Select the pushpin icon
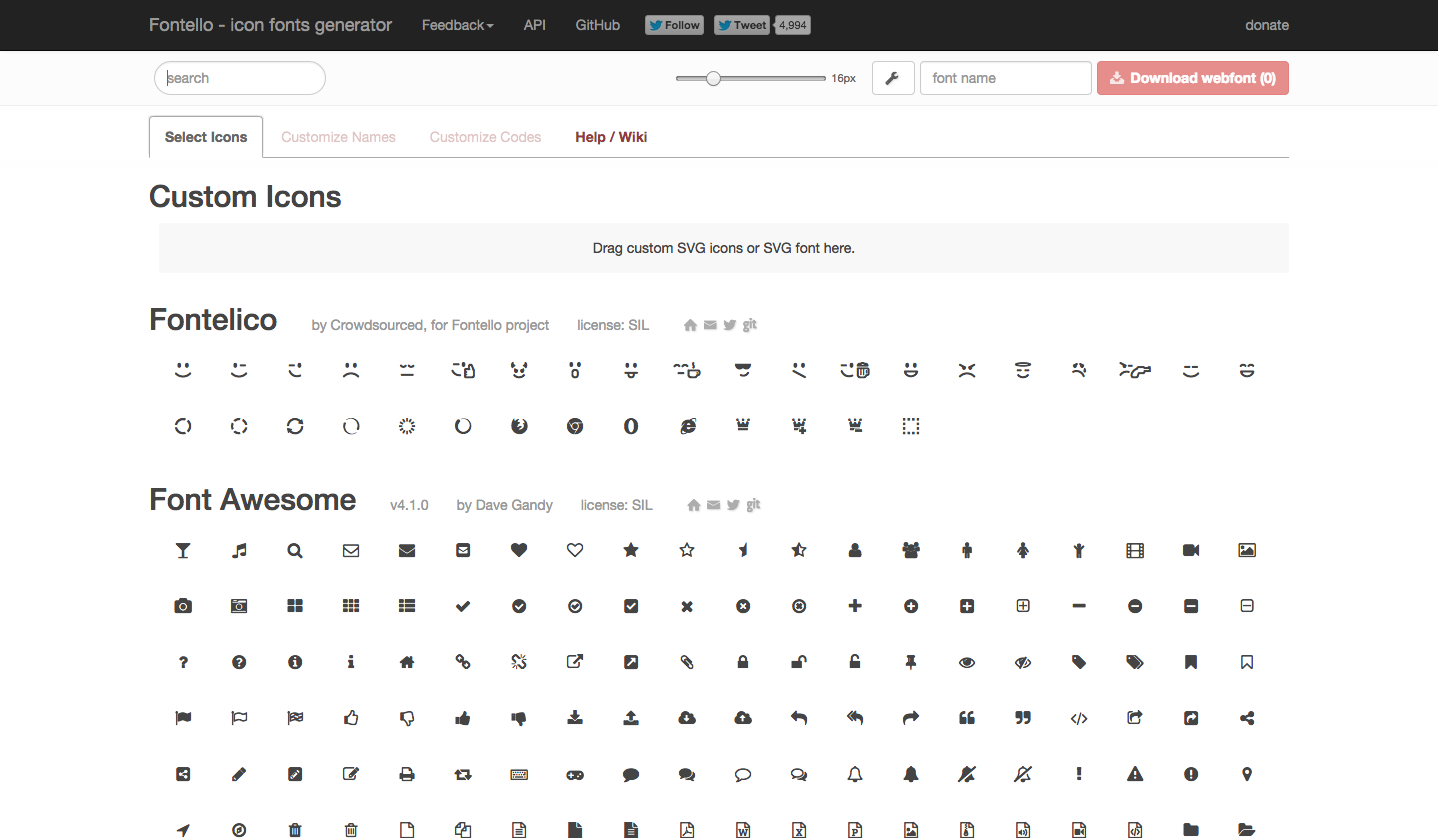The height and width of the screenshot is (838, 1438). [911, 662]
